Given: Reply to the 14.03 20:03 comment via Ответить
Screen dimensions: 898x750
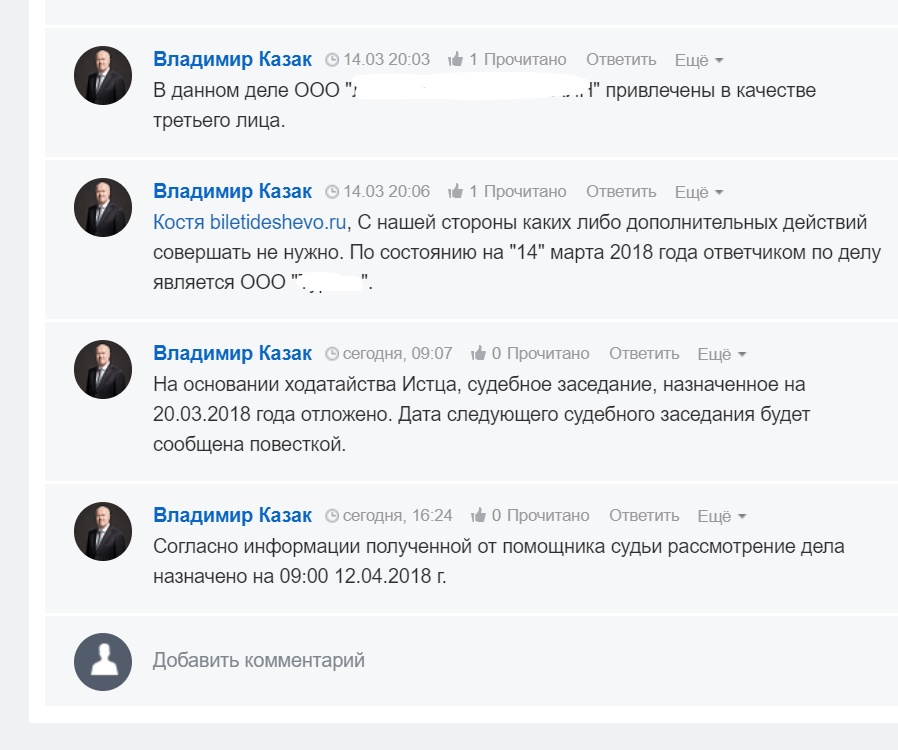Looking at the screenshot, I should pyautogui.click(x=621, y=60).
